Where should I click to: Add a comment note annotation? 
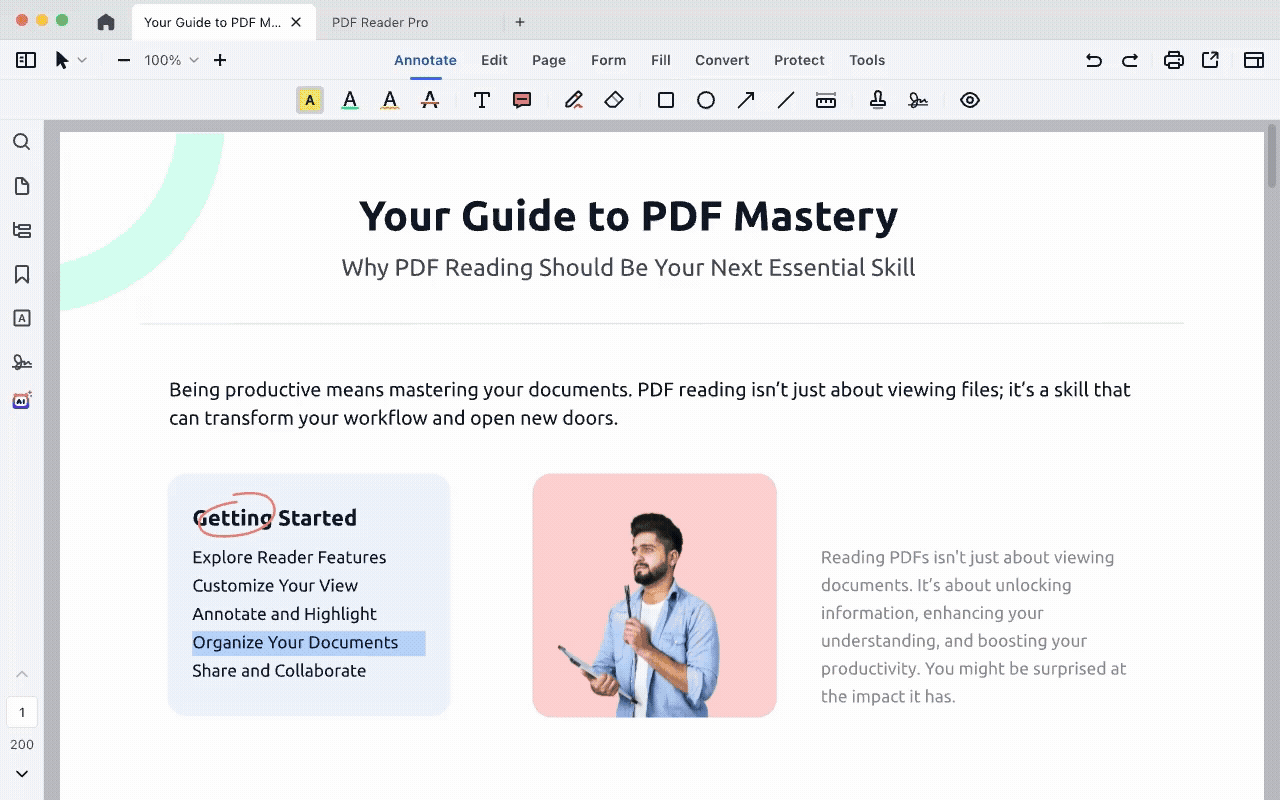[x=522, y=100]
